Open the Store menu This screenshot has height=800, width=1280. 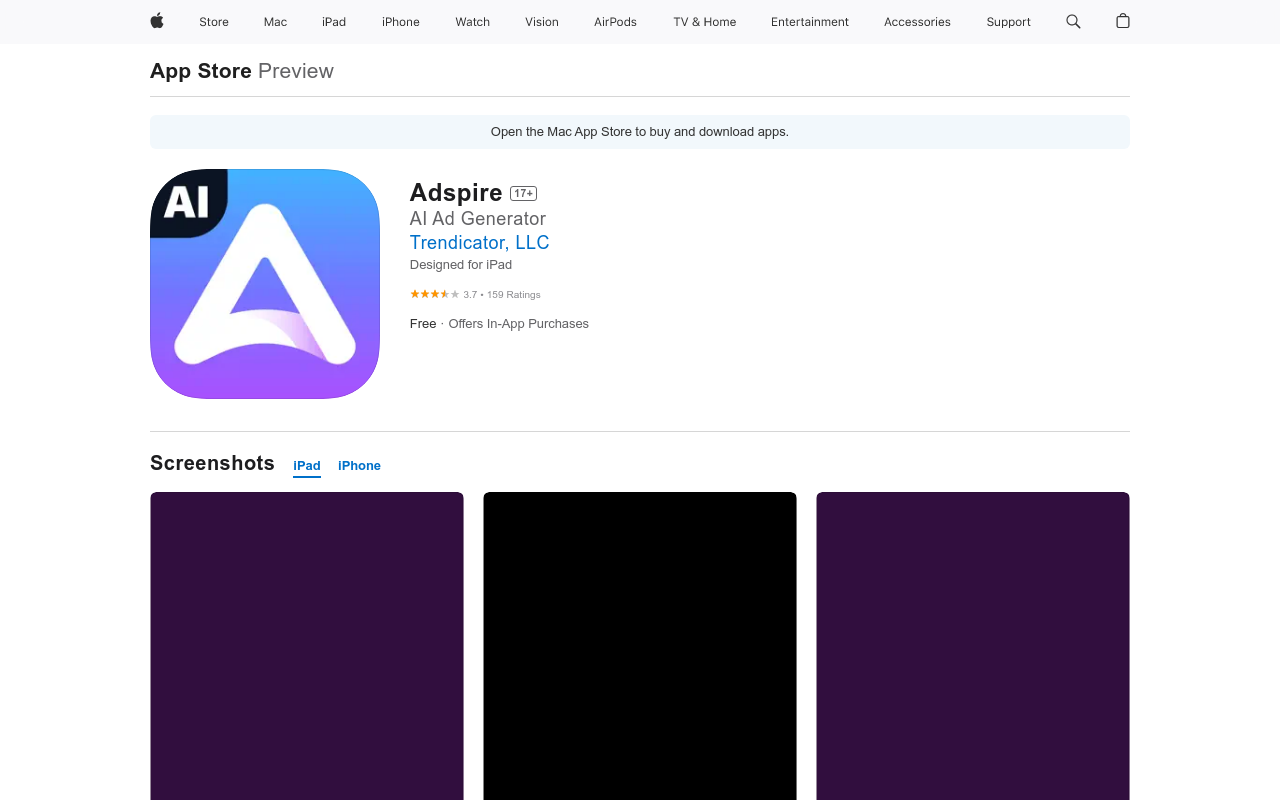(214, 22)
